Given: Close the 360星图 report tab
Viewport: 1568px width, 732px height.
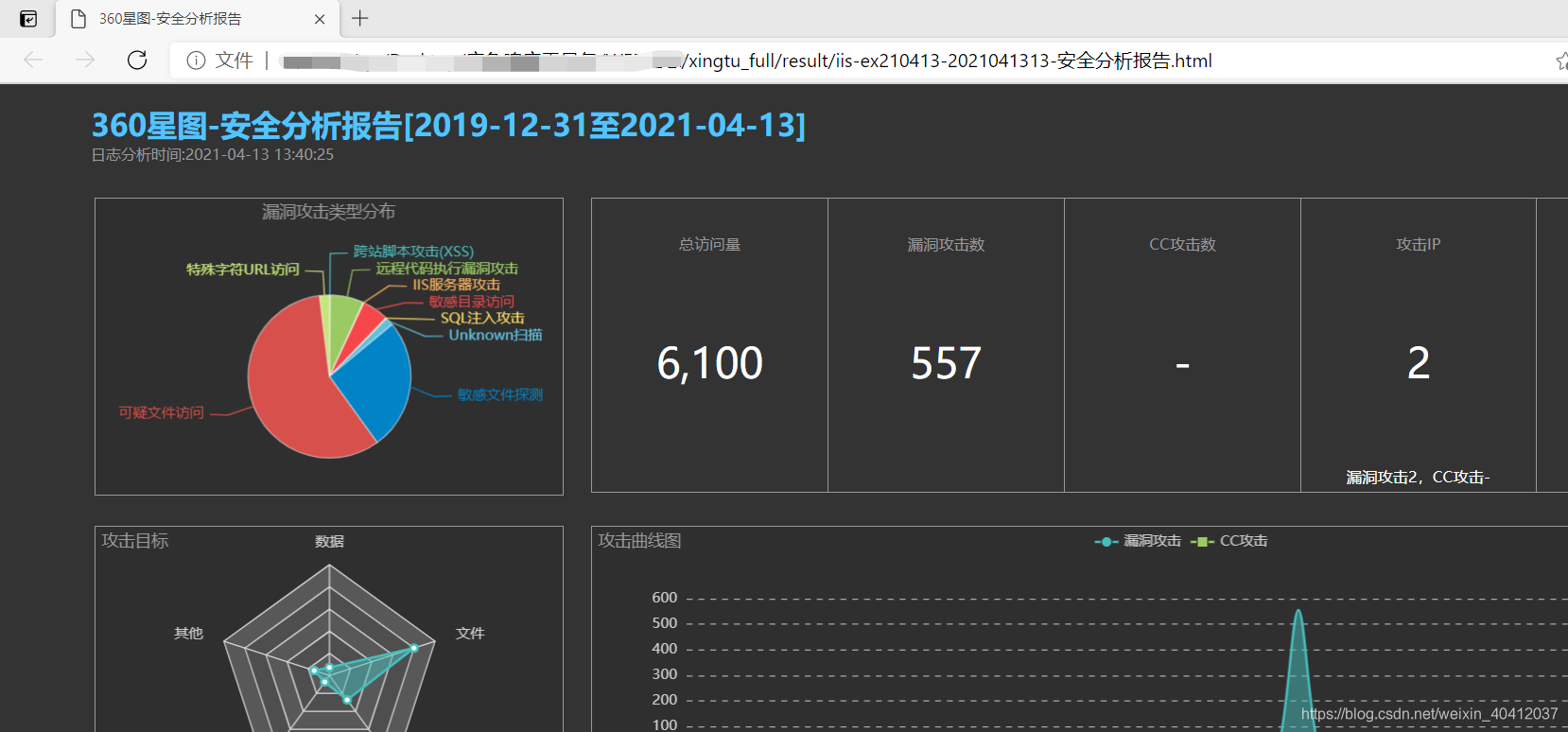Looking at the screenshot, I should pyautogui.click(x=320, y=19).
